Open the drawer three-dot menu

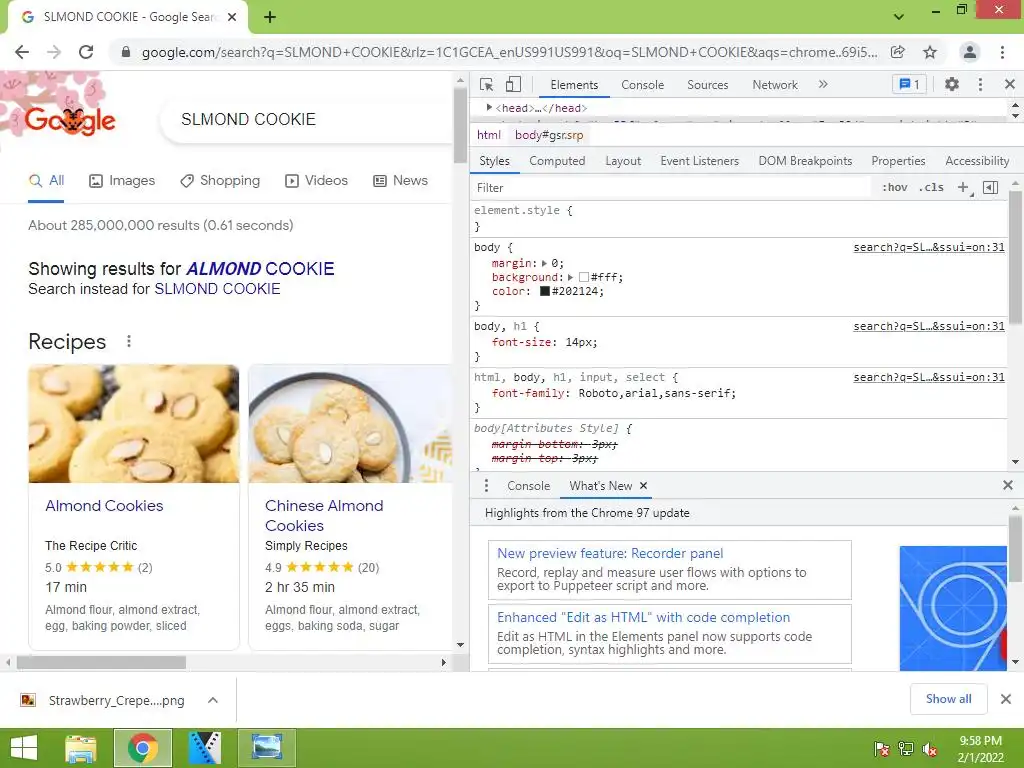[x=486, y=485]
